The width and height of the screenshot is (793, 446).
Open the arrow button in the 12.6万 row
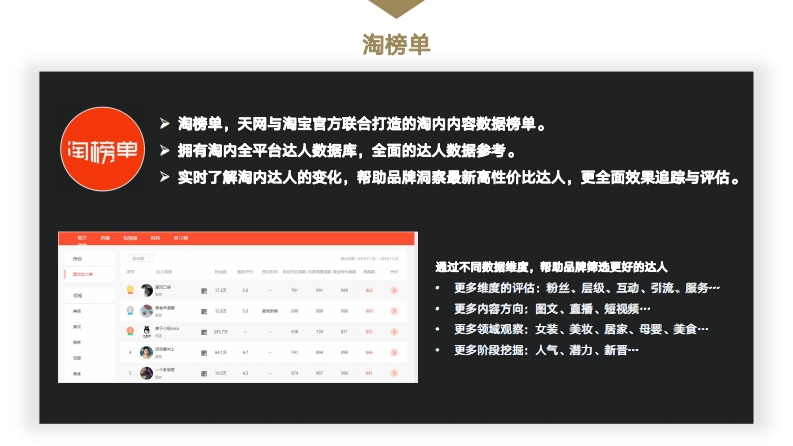(394, 311)
